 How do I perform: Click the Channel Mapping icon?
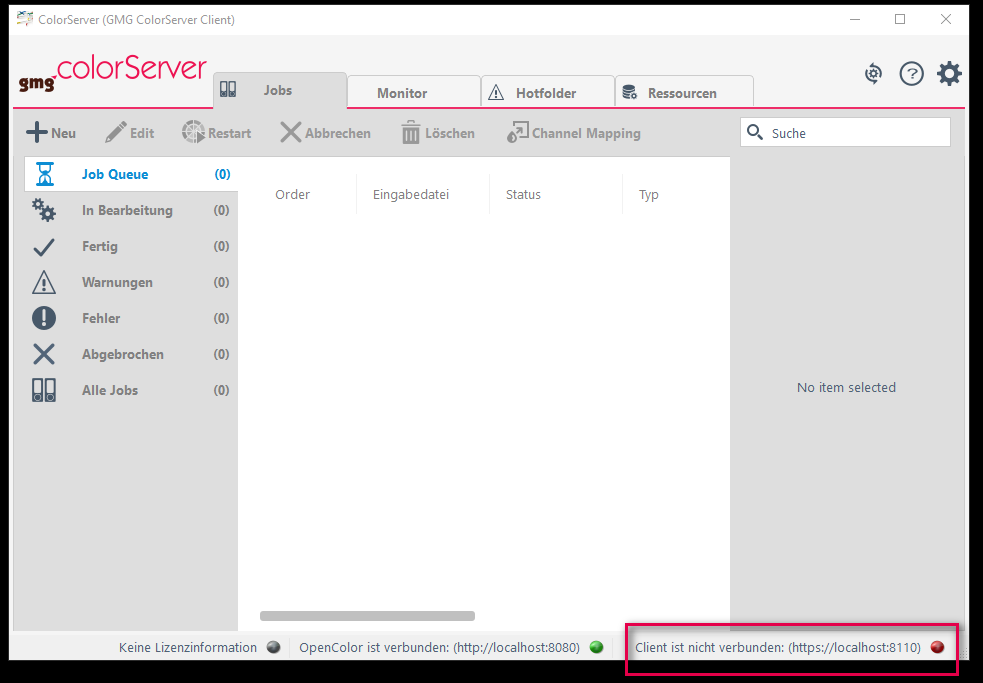point(517,132)
